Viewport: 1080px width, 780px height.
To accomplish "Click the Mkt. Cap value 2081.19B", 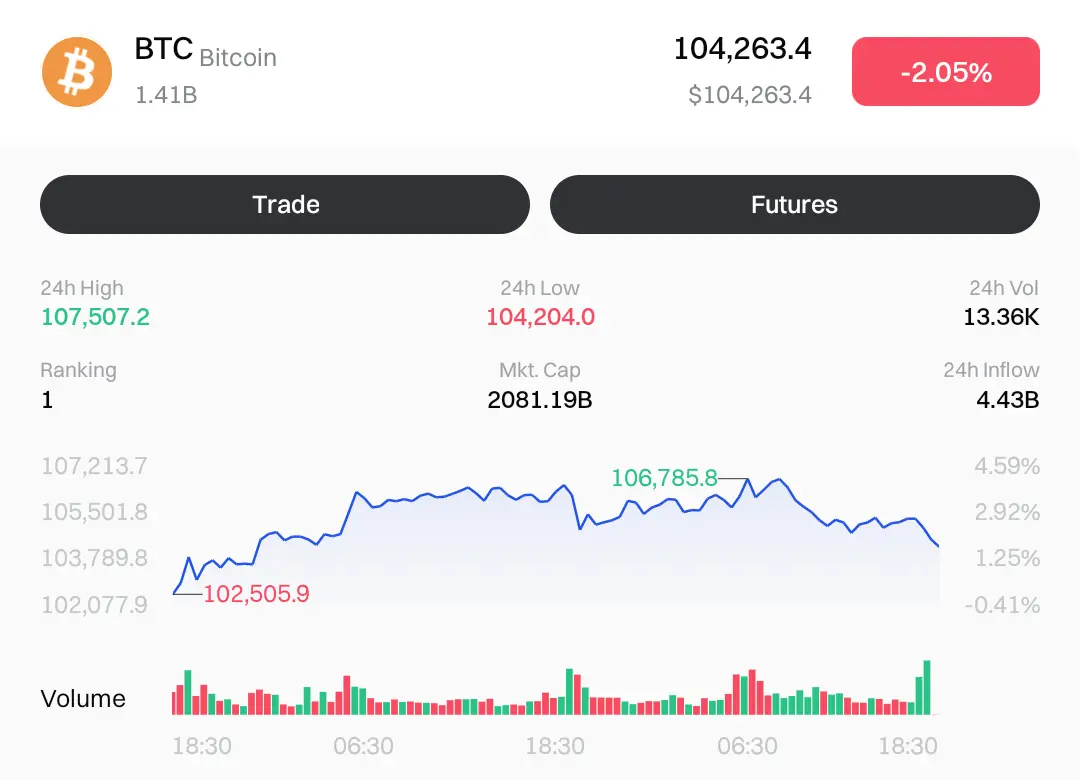I will [x=540, y=400].
